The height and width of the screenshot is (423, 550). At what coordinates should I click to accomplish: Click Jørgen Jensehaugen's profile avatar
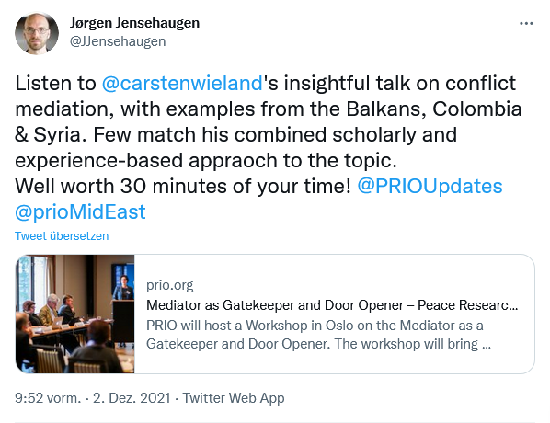[x=37, y=33]
